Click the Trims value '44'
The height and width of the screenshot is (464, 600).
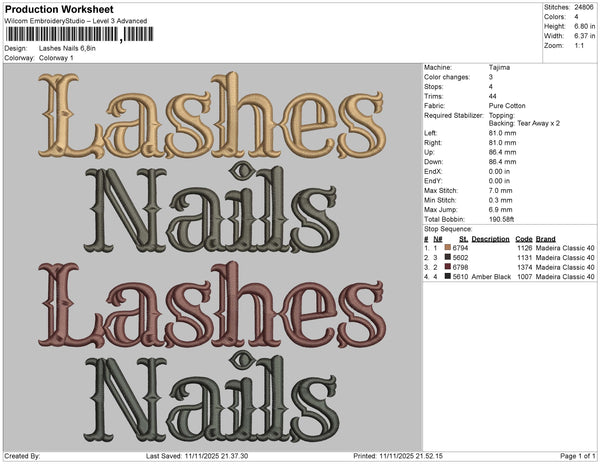pyautogui.click(x=492, y=96)
